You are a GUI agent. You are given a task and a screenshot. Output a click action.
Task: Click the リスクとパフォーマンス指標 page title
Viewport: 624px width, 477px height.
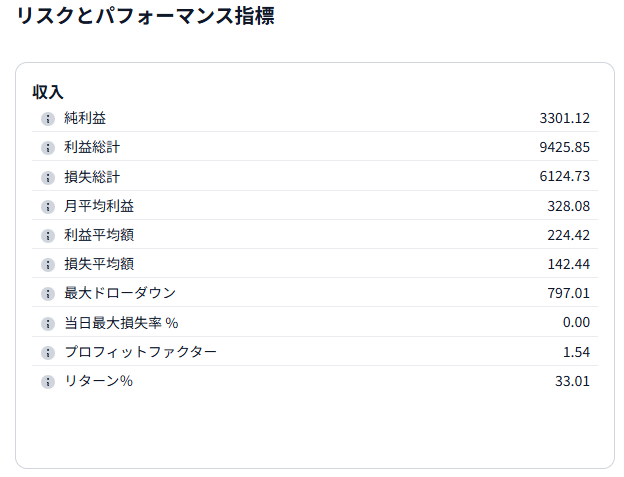coord(145,17)
